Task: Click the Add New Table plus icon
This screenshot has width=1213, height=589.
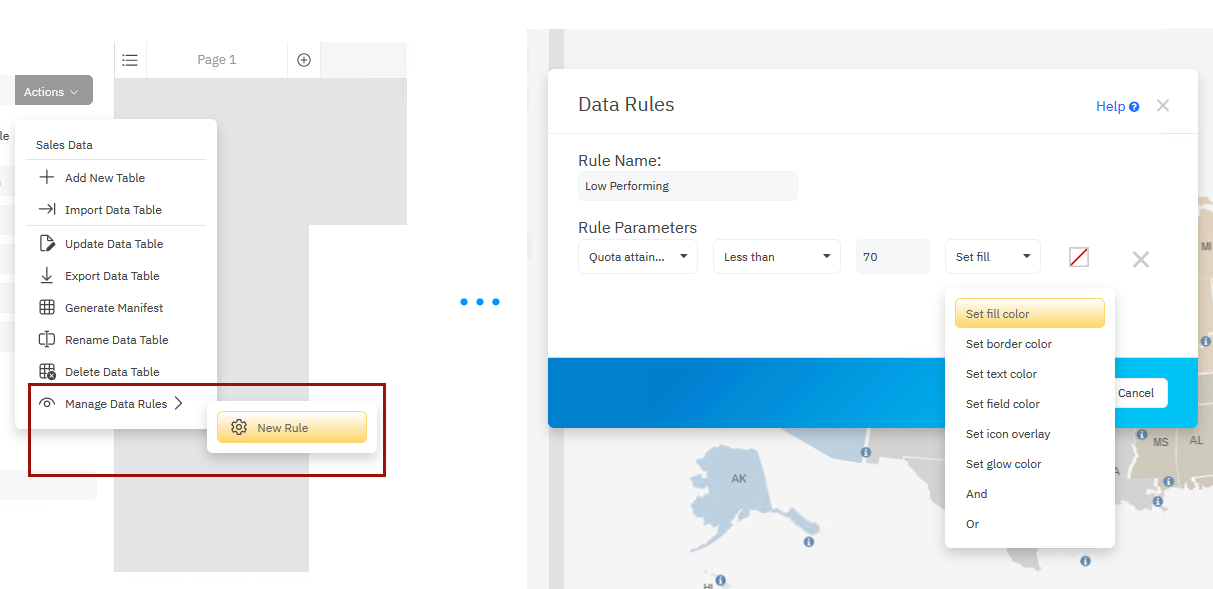Action: 48,177
